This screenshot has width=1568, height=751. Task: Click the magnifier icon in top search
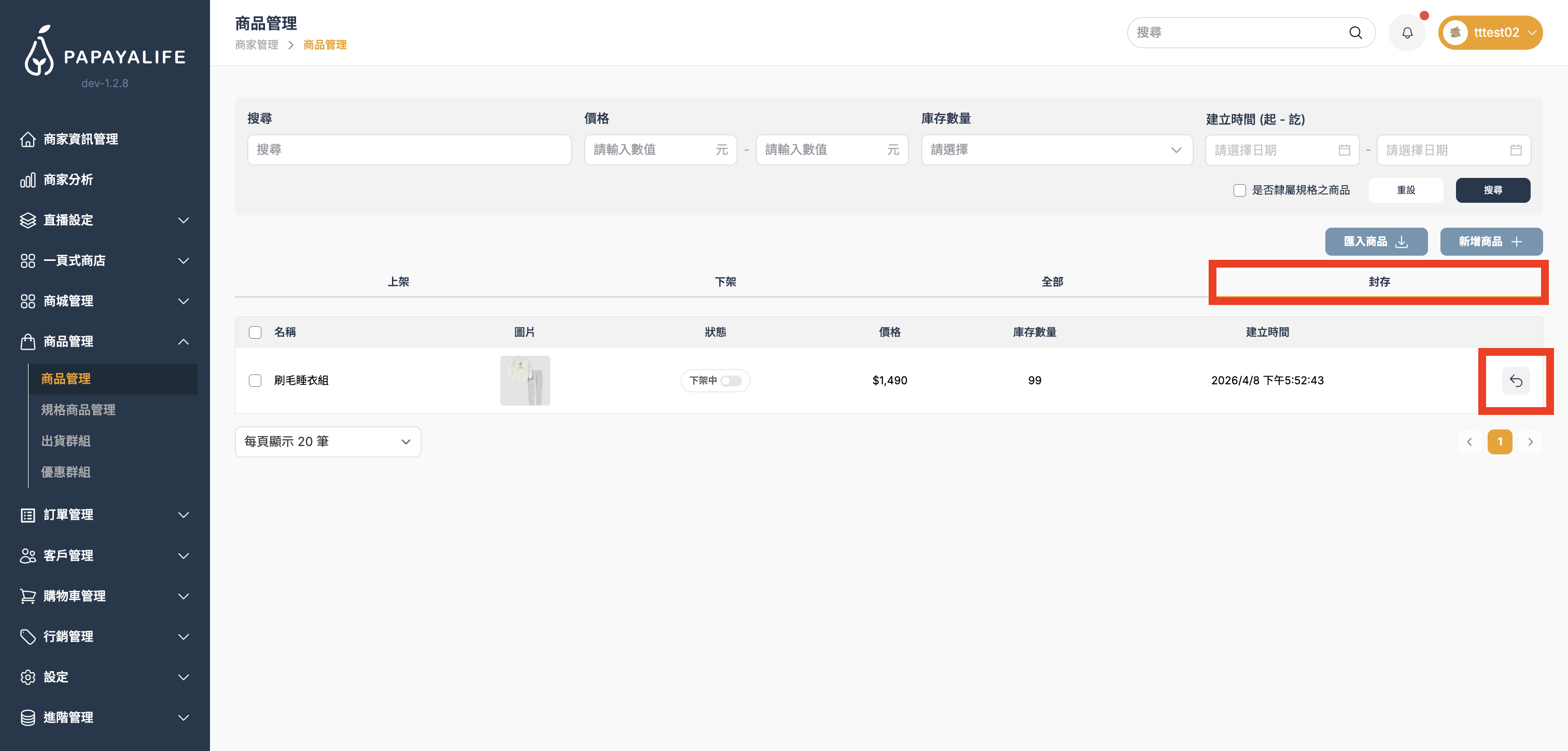pyautogui.click(x=1355, y=33)
